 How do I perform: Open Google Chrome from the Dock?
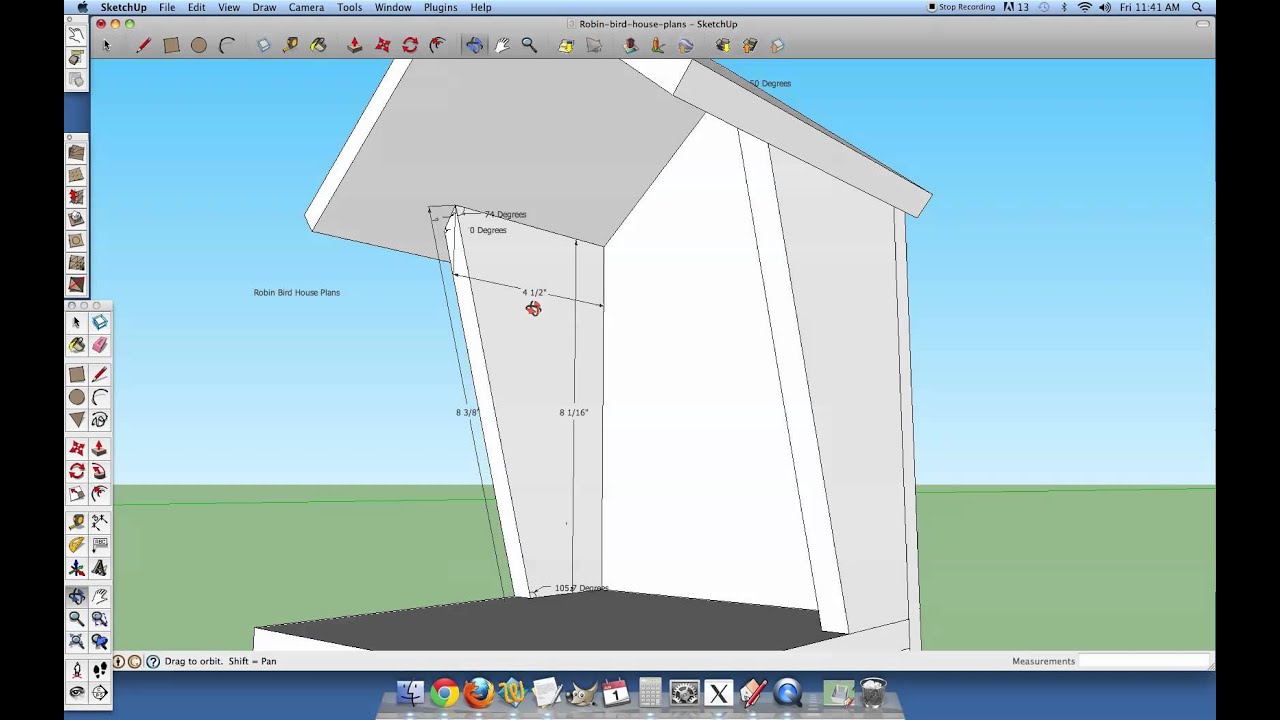[x=444, y=693]
